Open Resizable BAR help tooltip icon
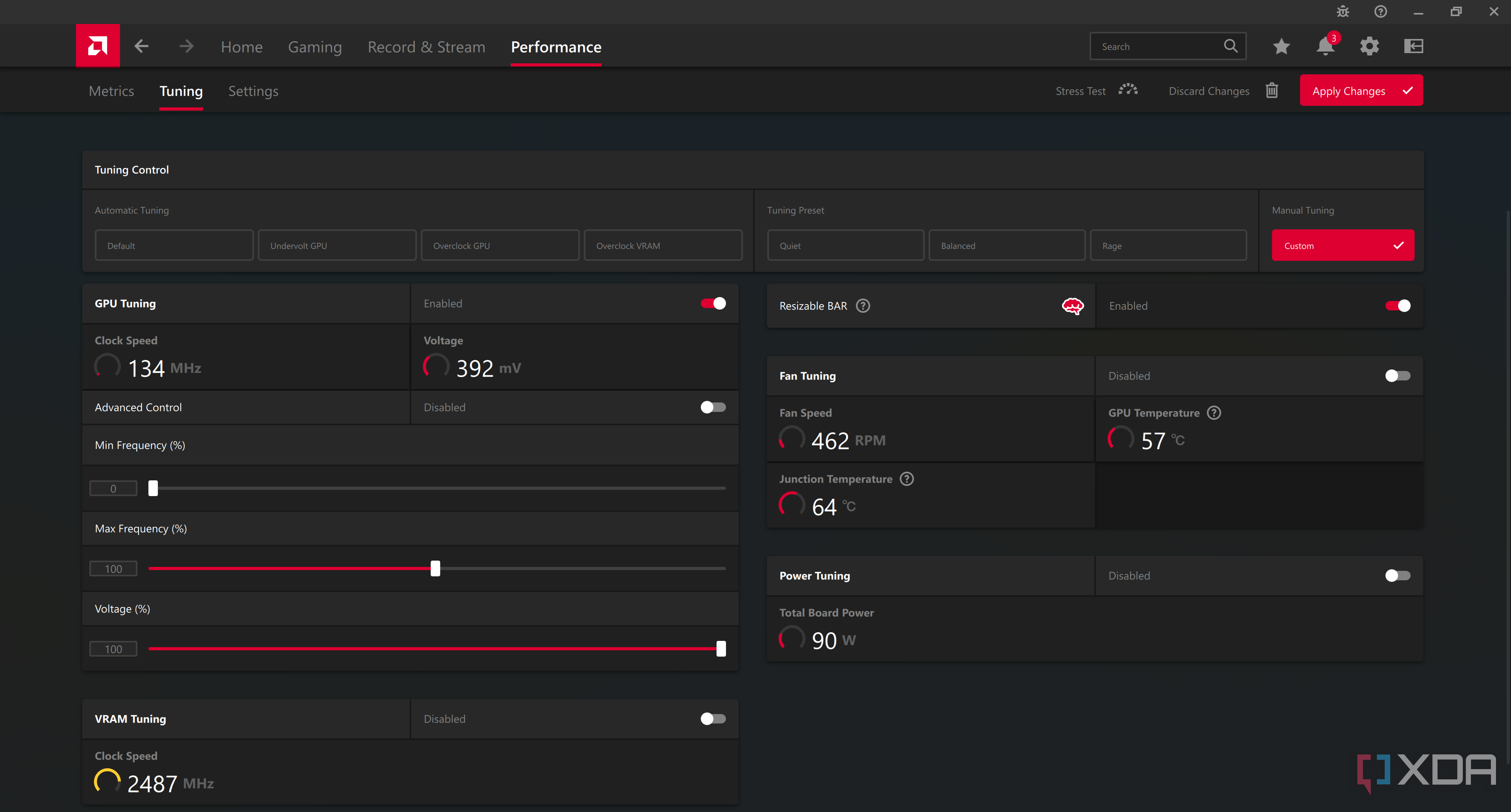Viewport: 1511px width, 812px height. (862, 305)
